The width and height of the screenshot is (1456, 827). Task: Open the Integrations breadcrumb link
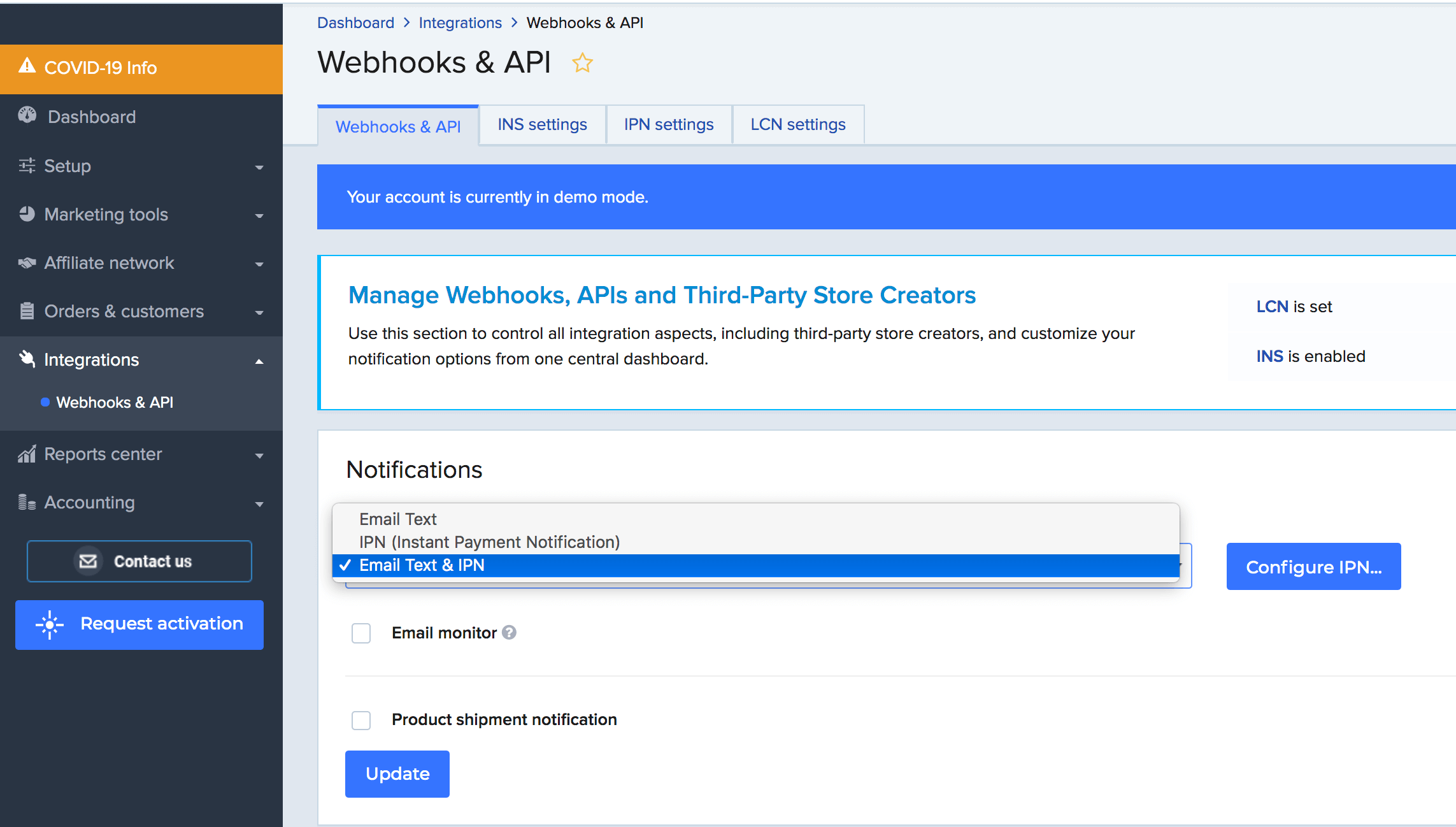[x=460, y=23]
